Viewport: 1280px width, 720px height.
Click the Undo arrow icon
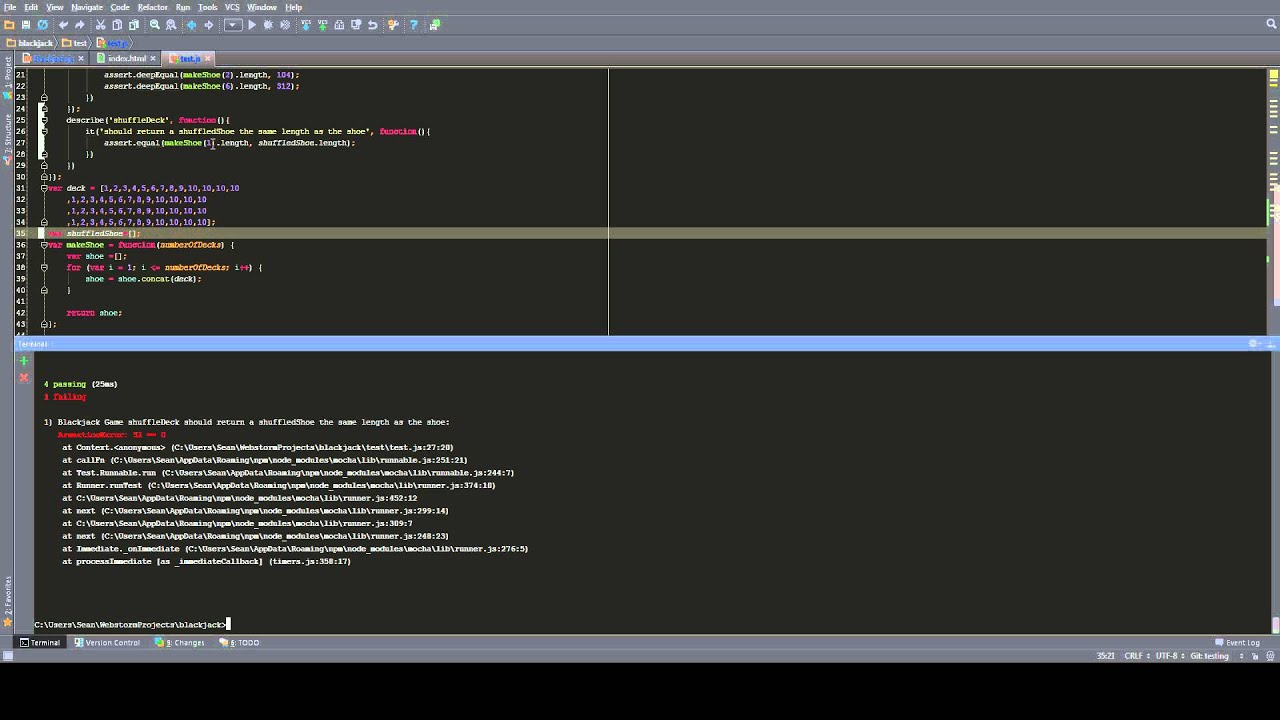pyautogui.click(x=63, y=25)
